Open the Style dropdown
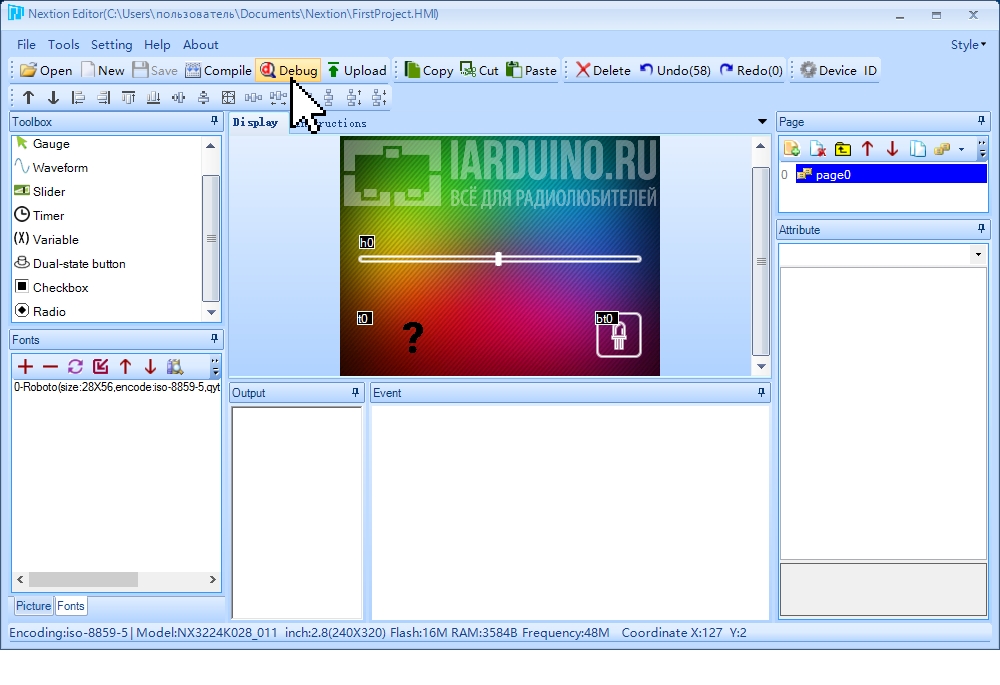The height and width of the screenshot is (685, 1000). point(968,45)
